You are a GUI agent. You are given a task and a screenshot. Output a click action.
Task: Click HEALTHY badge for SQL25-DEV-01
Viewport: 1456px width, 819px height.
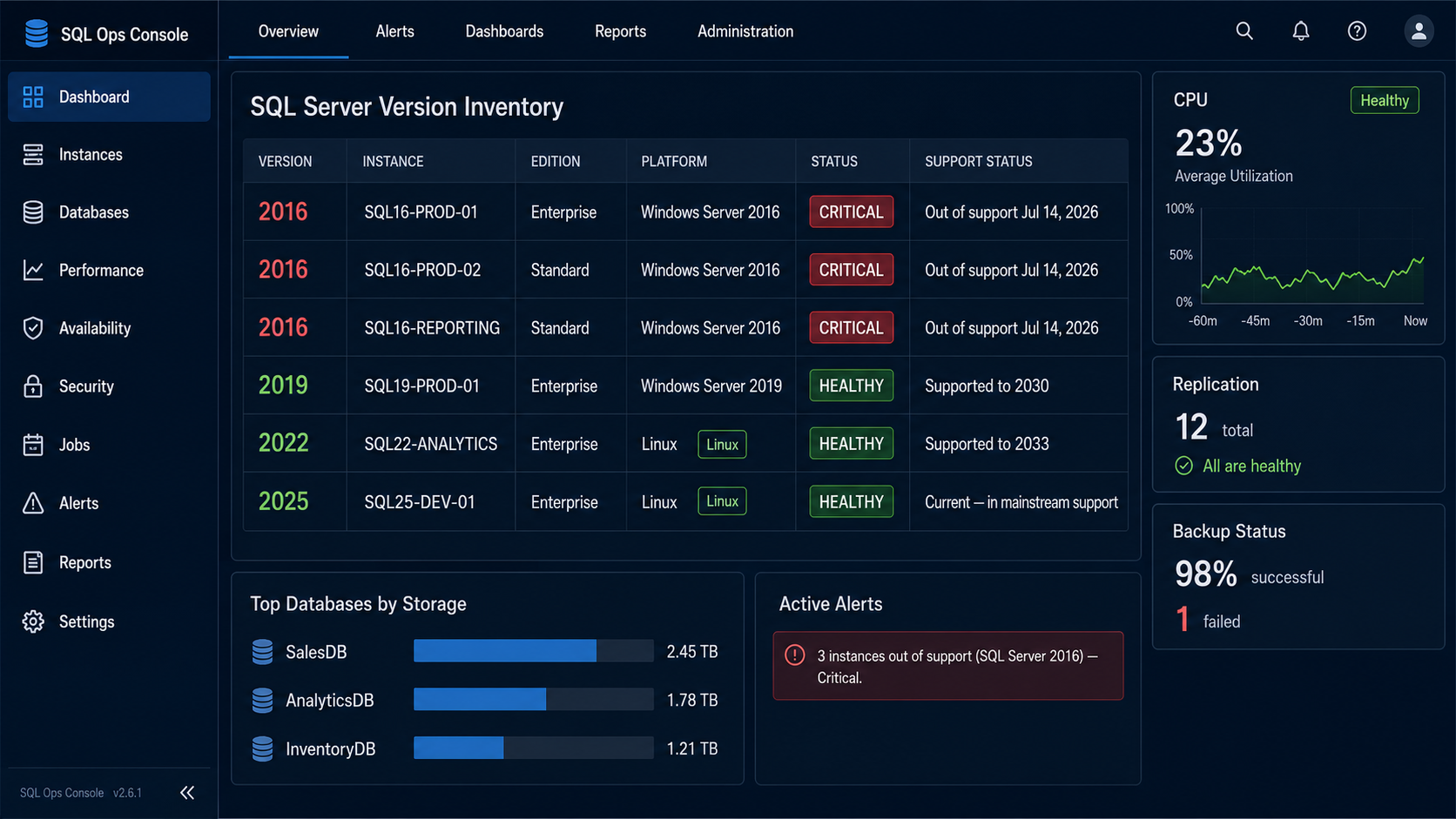click(x=851, y=501)
